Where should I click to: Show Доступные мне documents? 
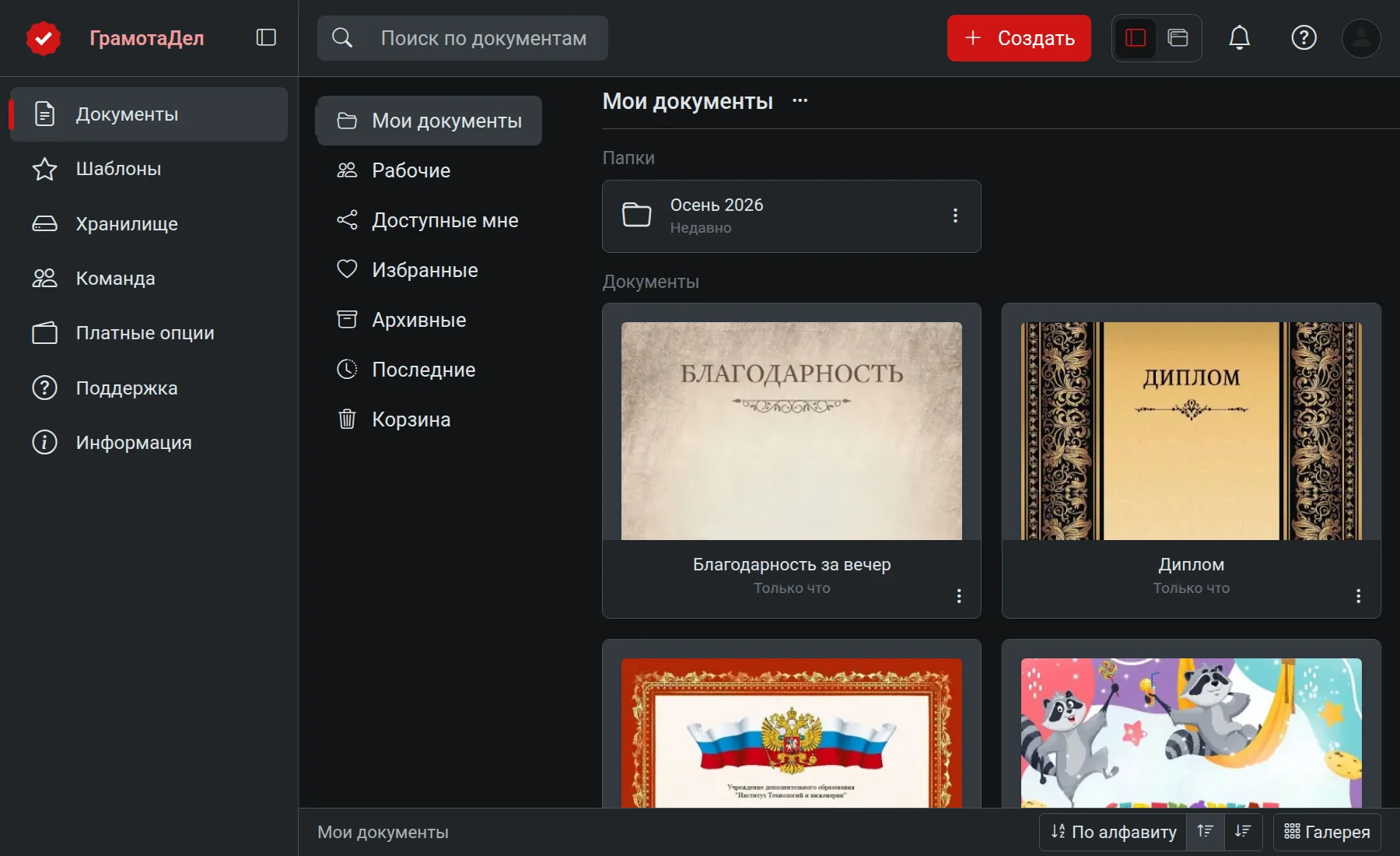click(429, 220)
